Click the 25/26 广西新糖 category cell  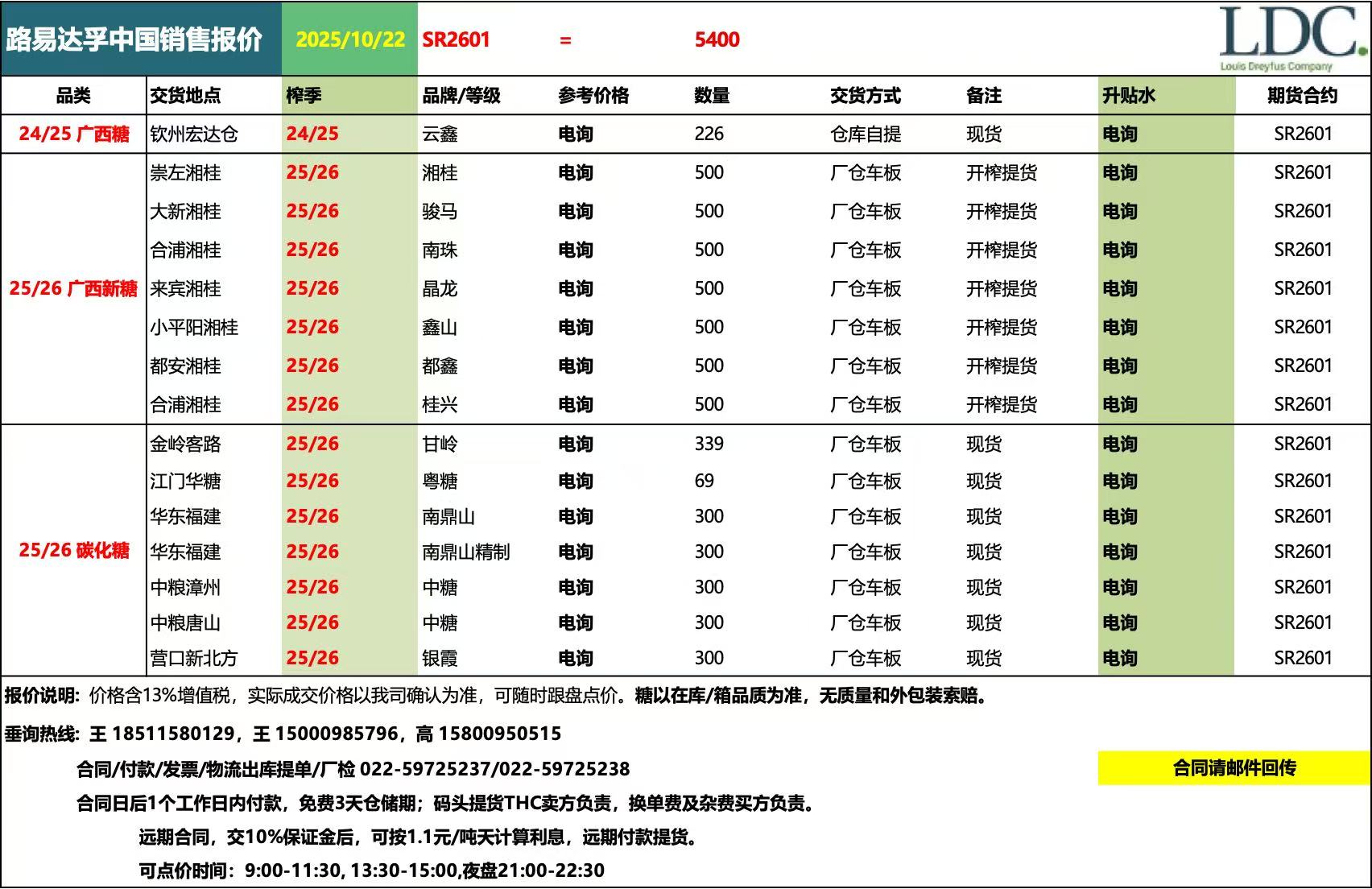74,288
